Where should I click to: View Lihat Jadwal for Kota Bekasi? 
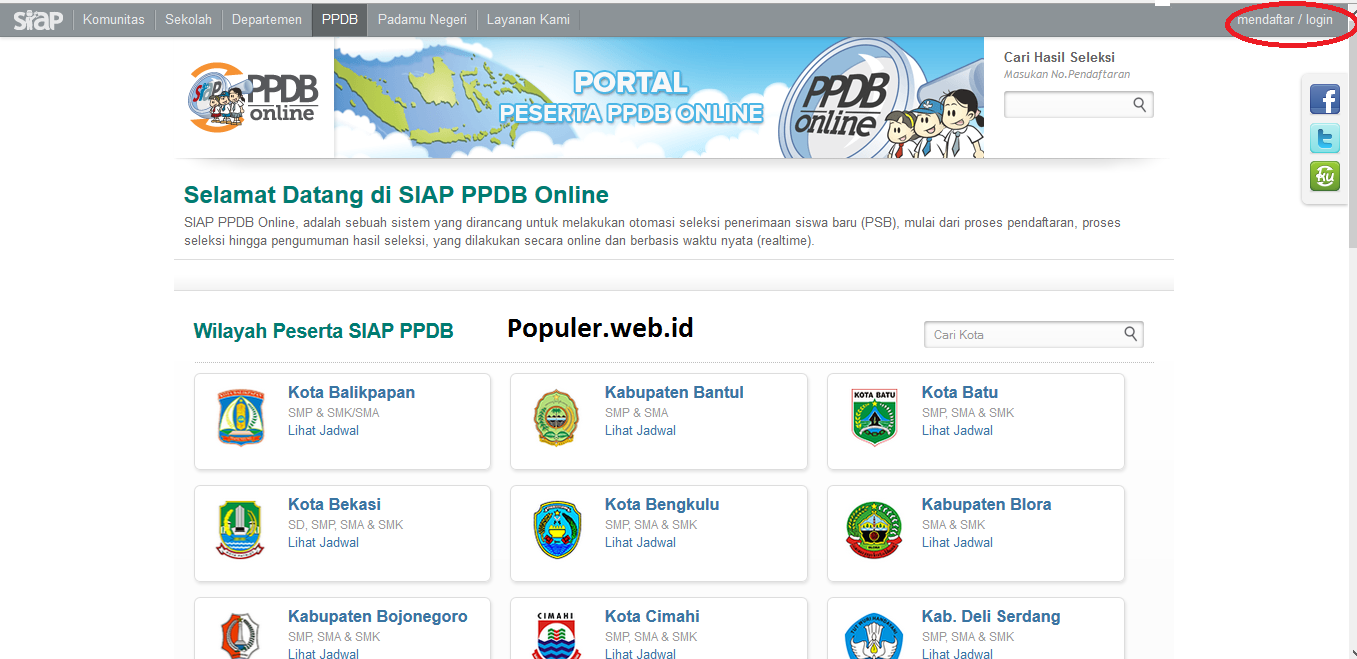[x=323, y=543]
